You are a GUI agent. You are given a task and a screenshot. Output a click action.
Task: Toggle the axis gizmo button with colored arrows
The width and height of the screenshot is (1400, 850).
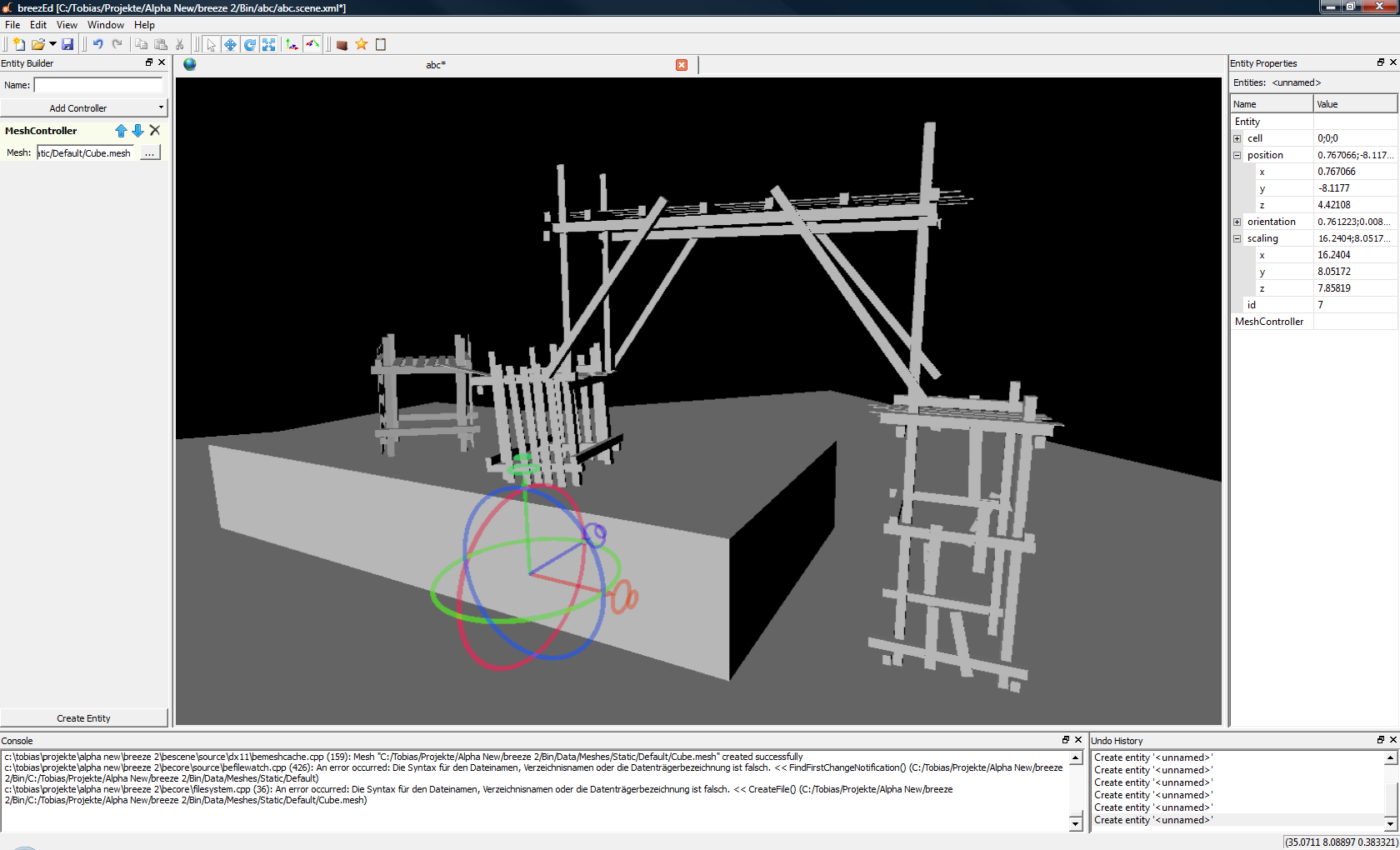[x=292, y=44]
